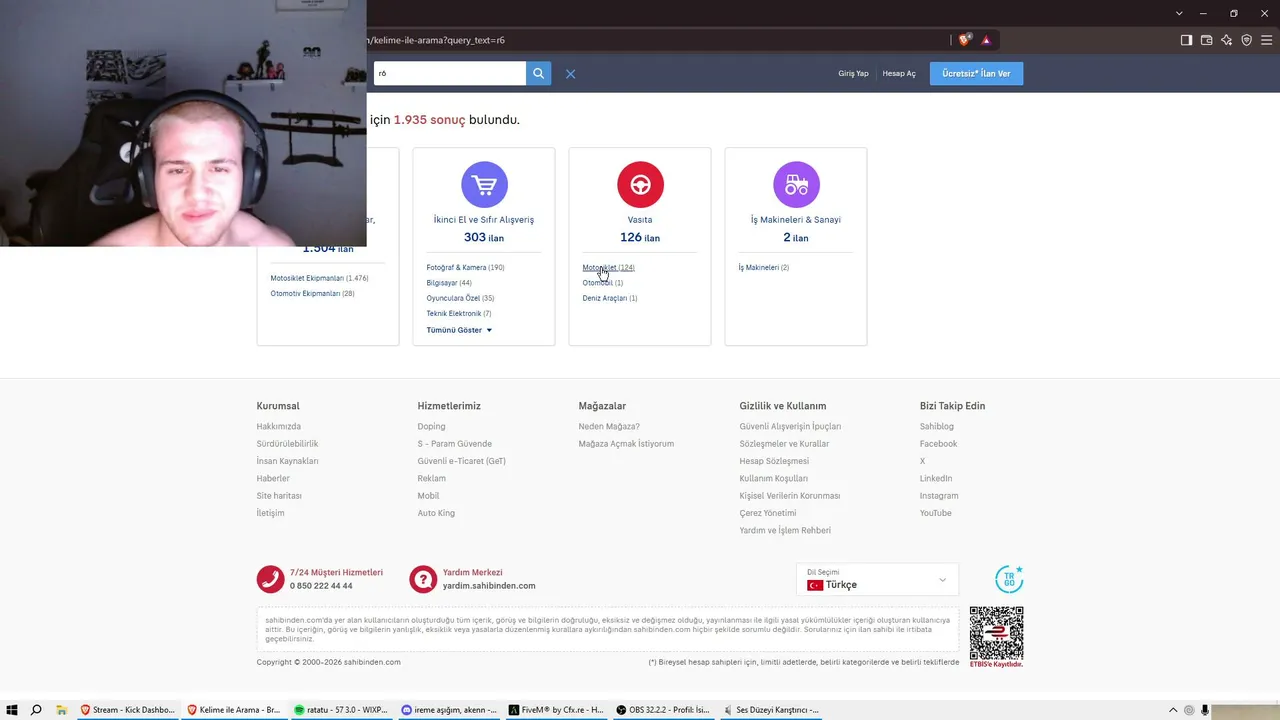
Task: Click the search input field containing r6
Action: click(x=449, y=73)
